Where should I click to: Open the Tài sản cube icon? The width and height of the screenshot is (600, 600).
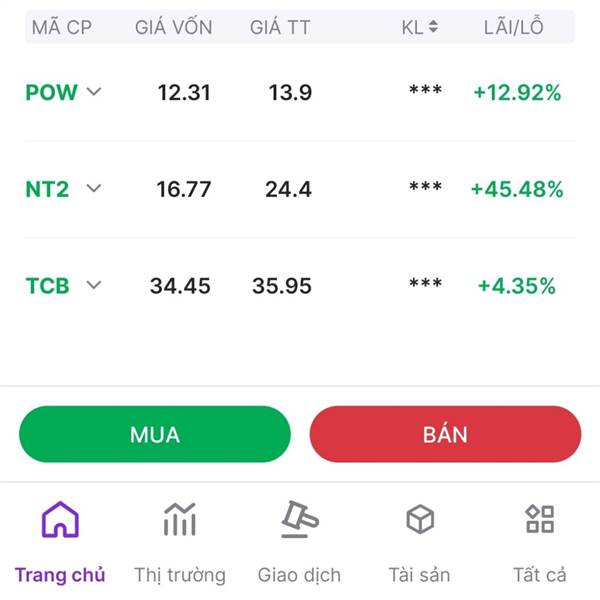pos(420,520)
